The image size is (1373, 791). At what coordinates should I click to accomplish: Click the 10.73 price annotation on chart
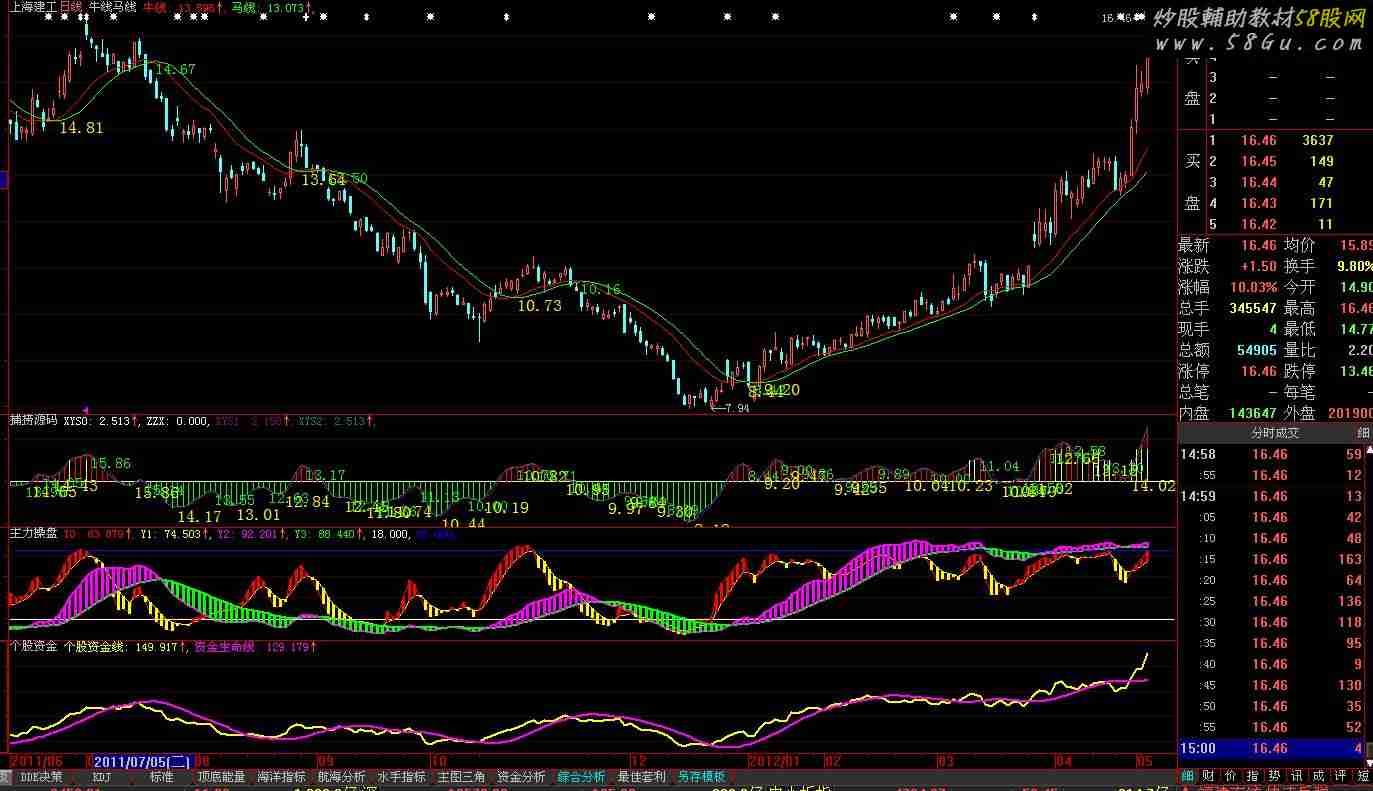tap(540, 306)
